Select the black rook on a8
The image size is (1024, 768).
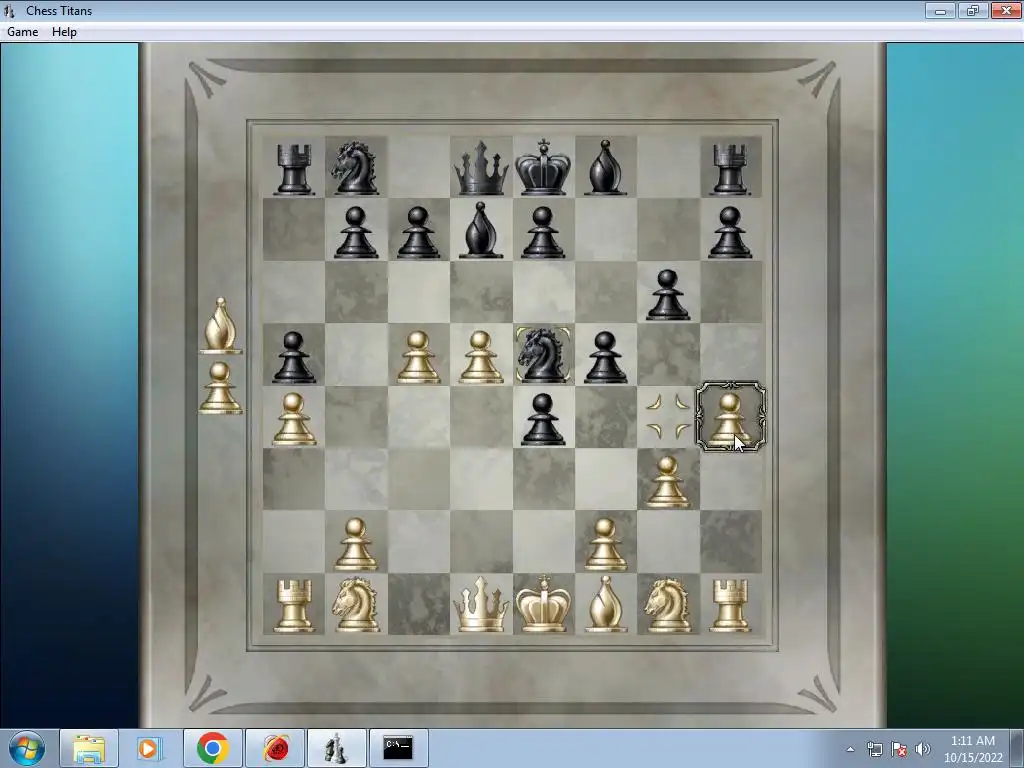[293, 170]
